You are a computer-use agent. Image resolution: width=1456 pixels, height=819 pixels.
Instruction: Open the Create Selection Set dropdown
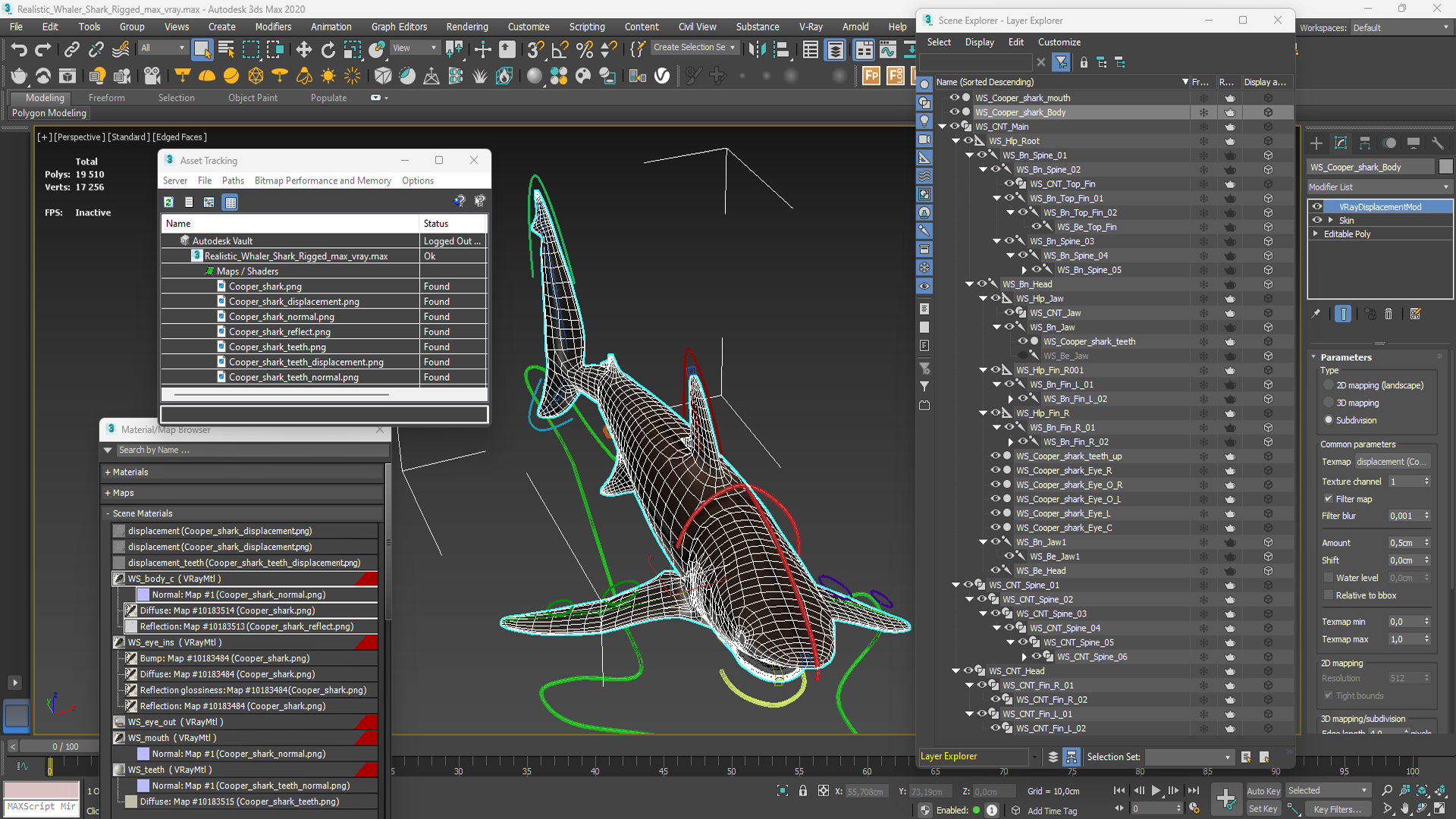[695, 47]
